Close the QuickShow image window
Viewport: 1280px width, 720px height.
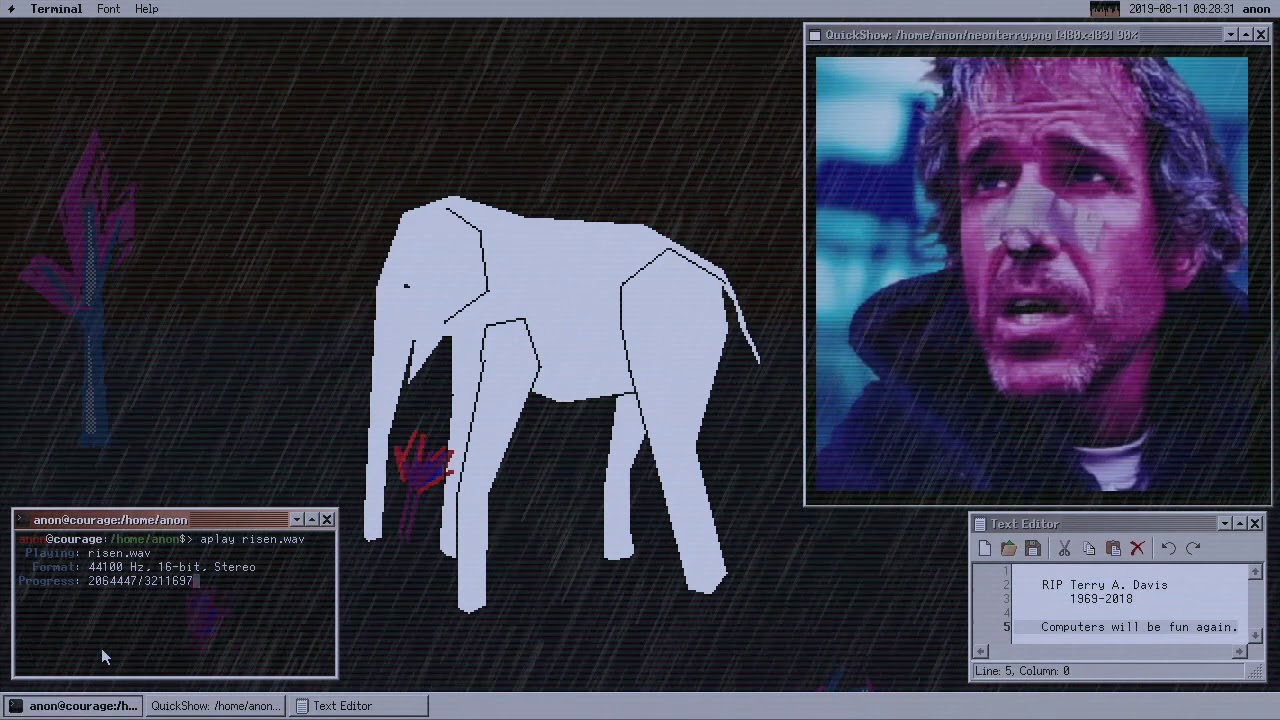[1260, 35]
